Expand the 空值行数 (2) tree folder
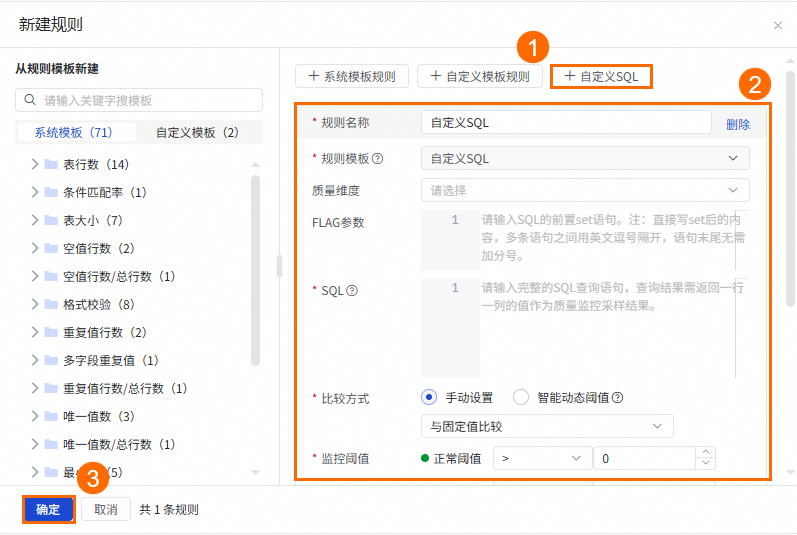The height and width of the screenshot is (535, 797). (x=35, y=248)
